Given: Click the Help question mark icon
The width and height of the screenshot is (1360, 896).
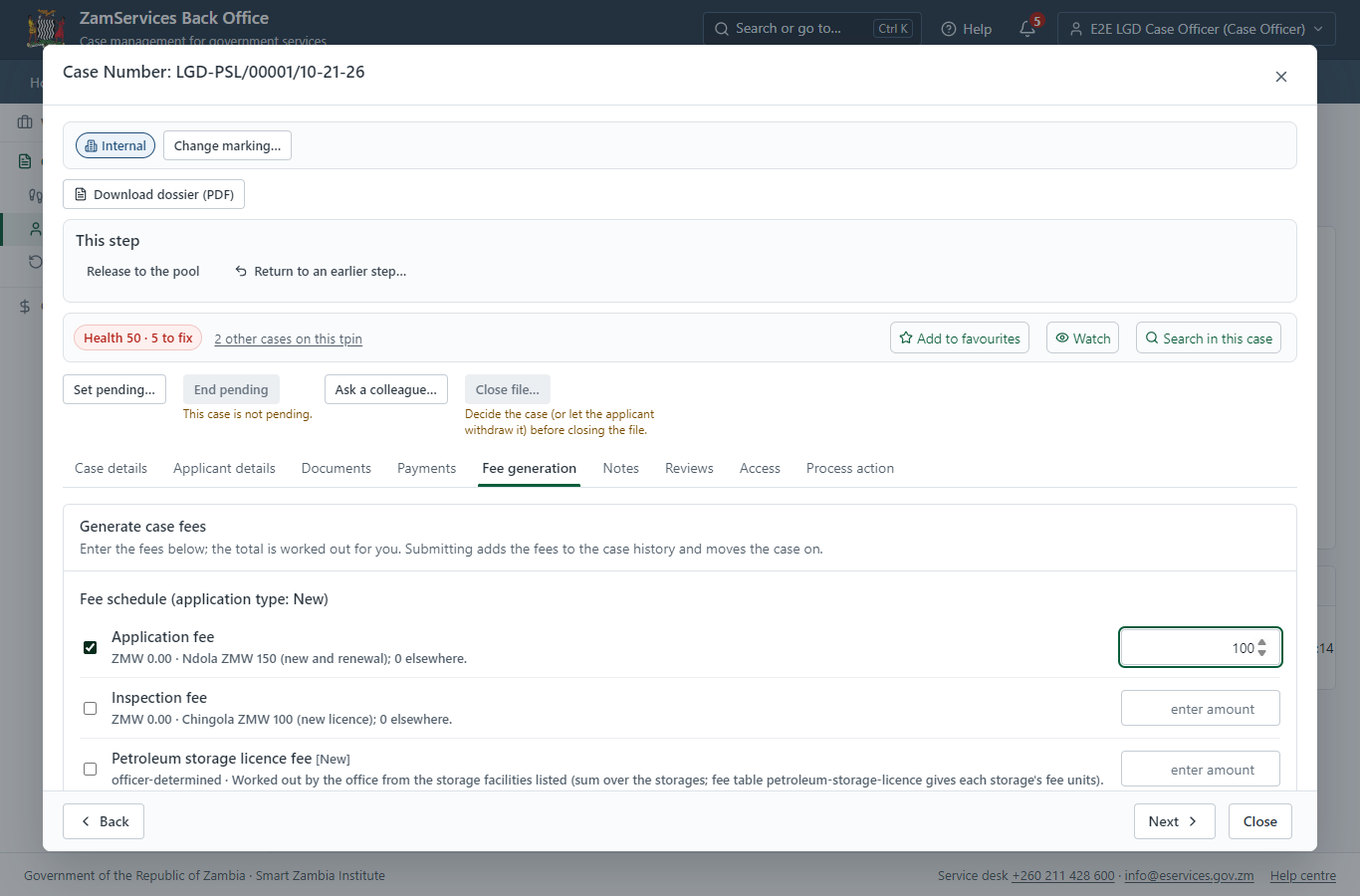Looking at the screenshot, I should (949, 29).
